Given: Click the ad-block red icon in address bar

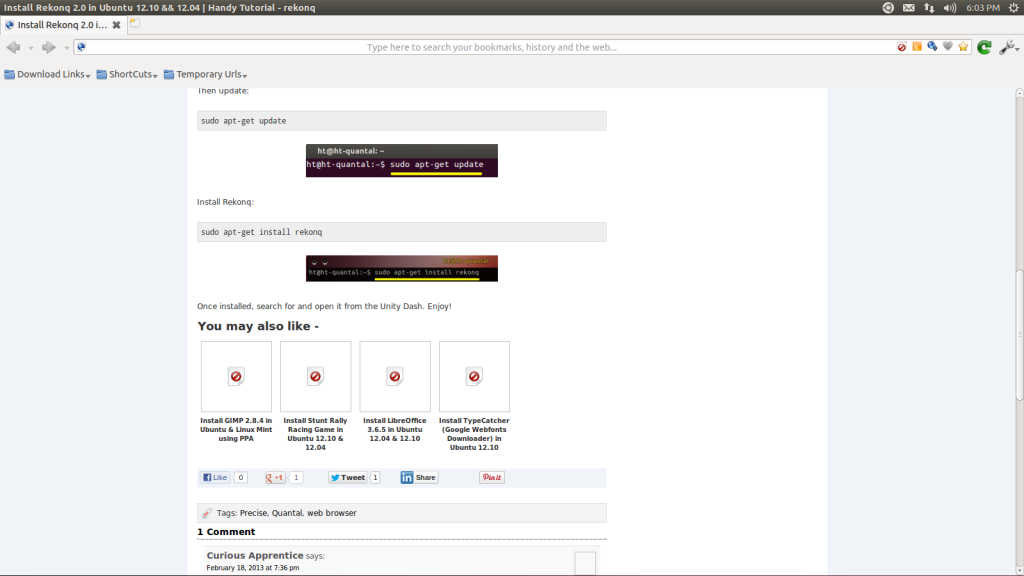Looking at the screenshot, I should [x=902, y=47].
